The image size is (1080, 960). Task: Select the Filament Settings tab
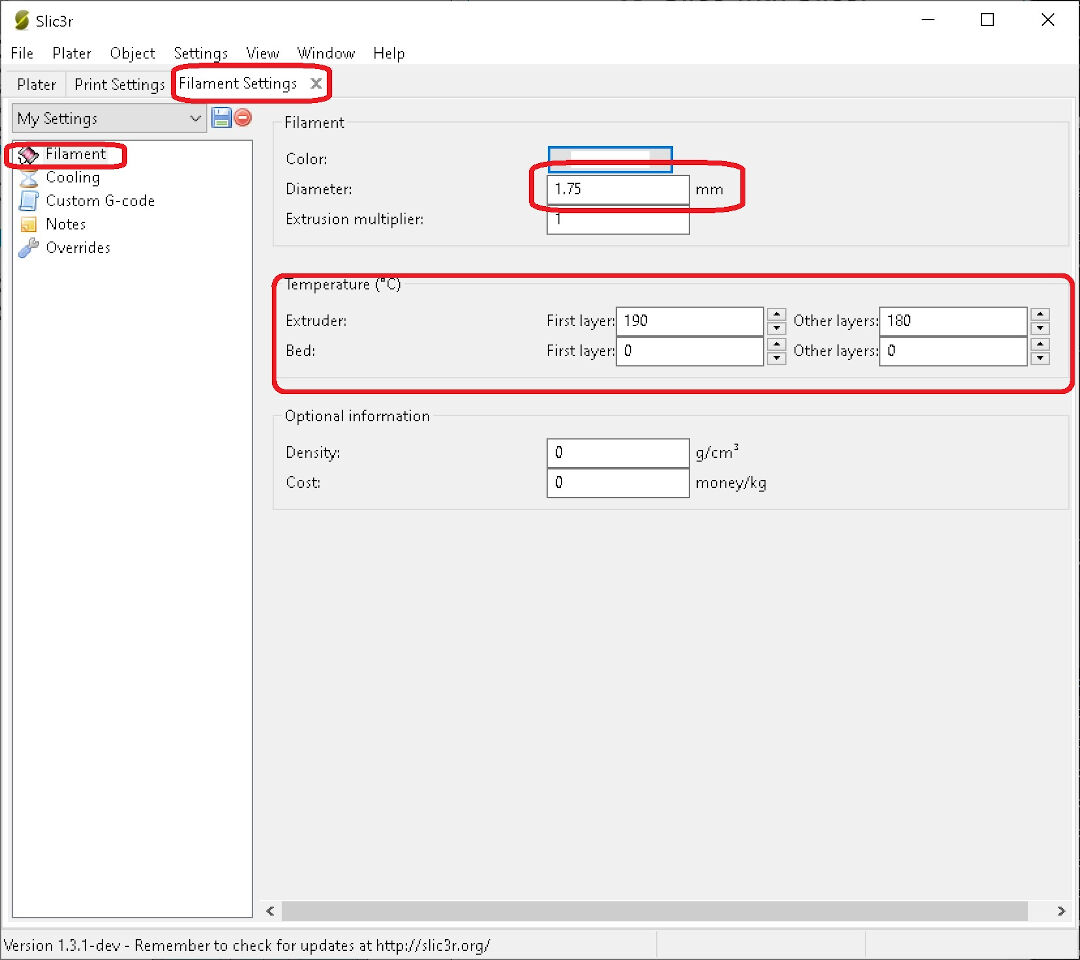(x=238, y=83)
